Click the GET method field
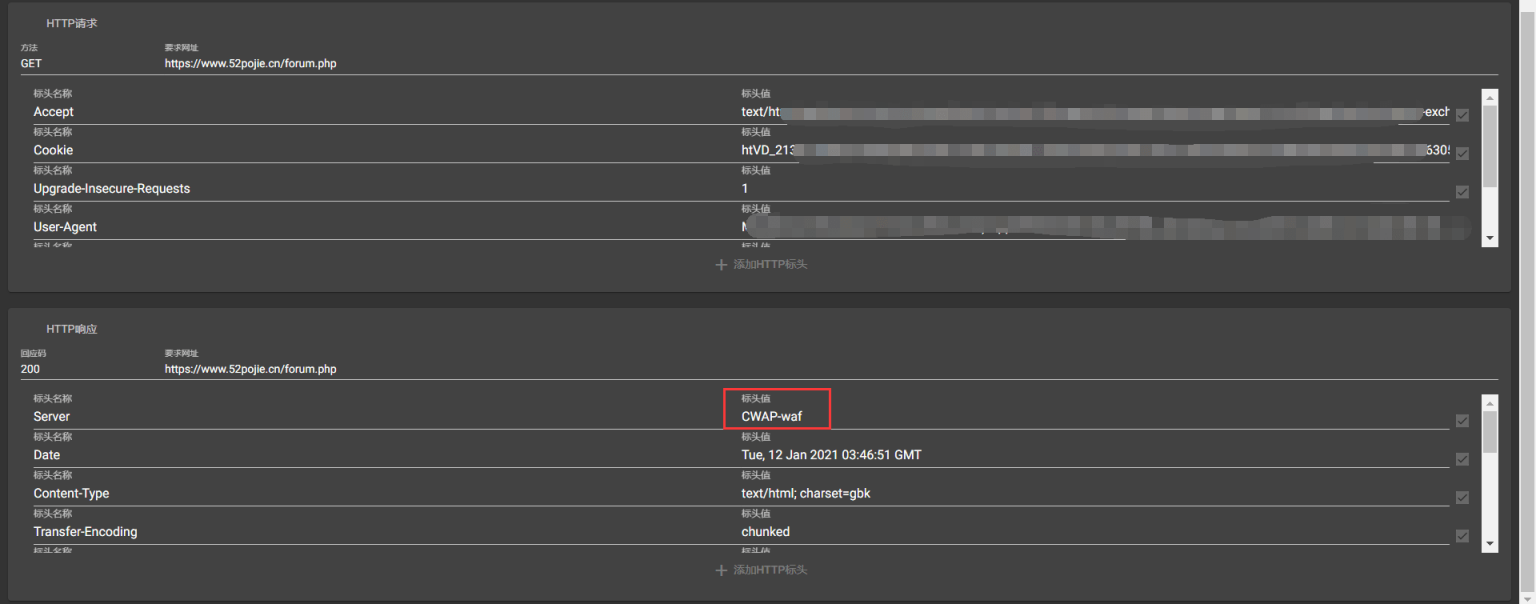 point(80,63)
